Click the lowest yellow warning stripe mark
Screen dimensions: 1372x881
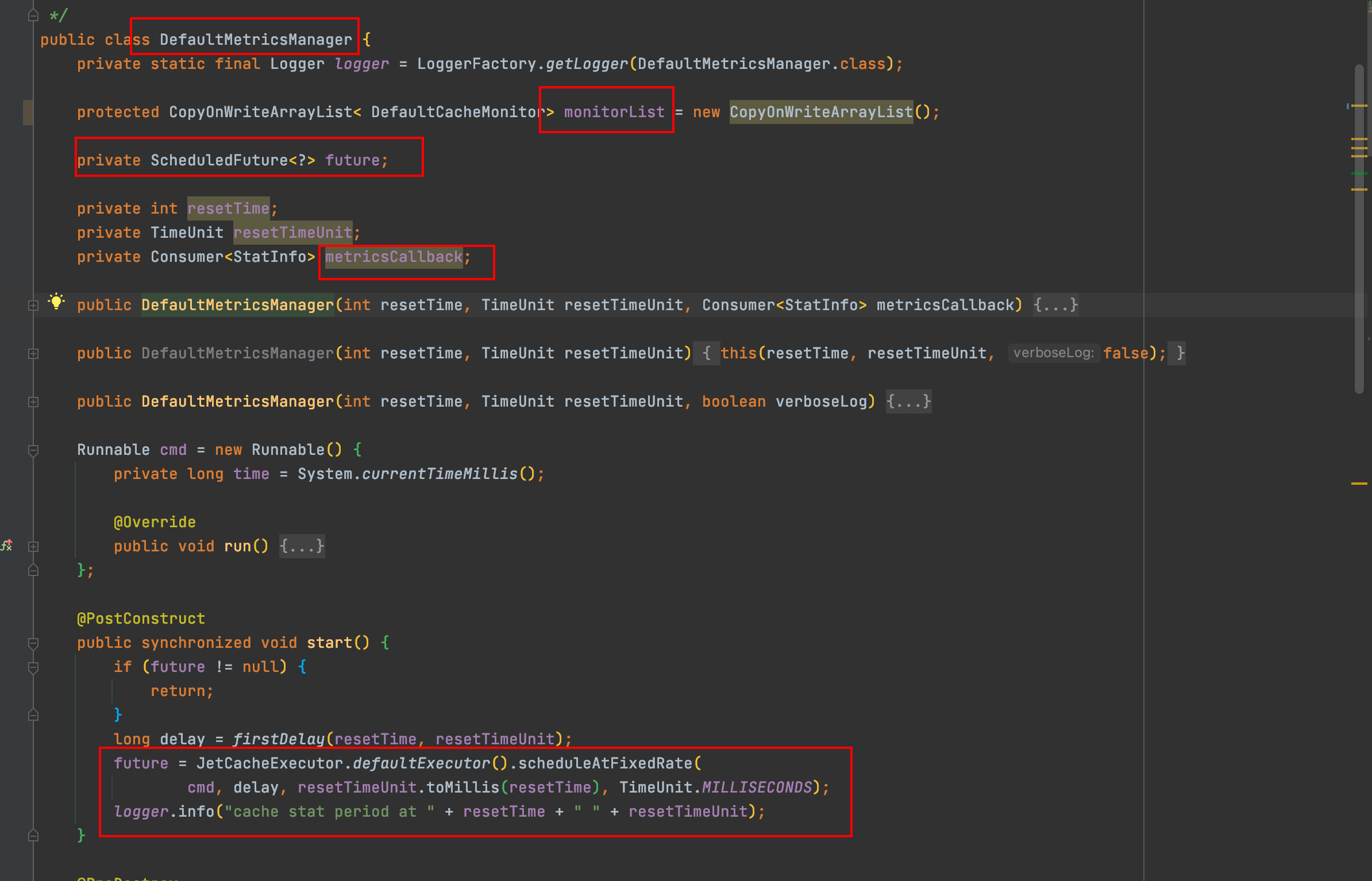click(1359, 484)
